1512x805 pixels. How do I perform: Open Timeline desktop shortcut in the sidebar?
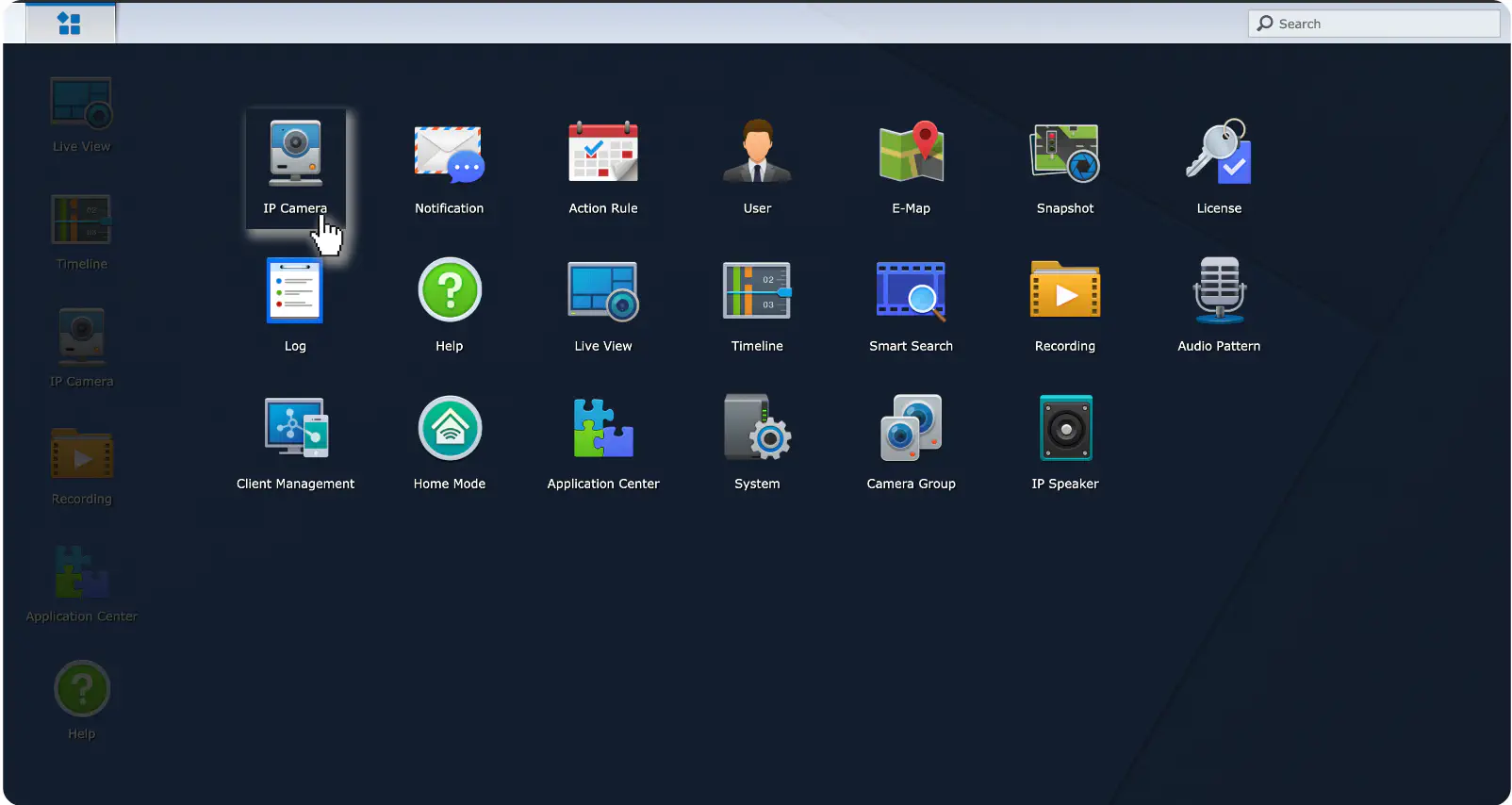[x=82, y=232]
